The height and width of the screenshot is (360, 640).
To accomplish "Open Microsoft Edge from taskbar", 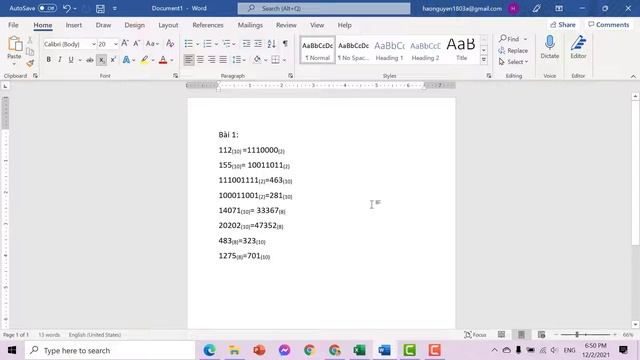I will coord(209,350).
